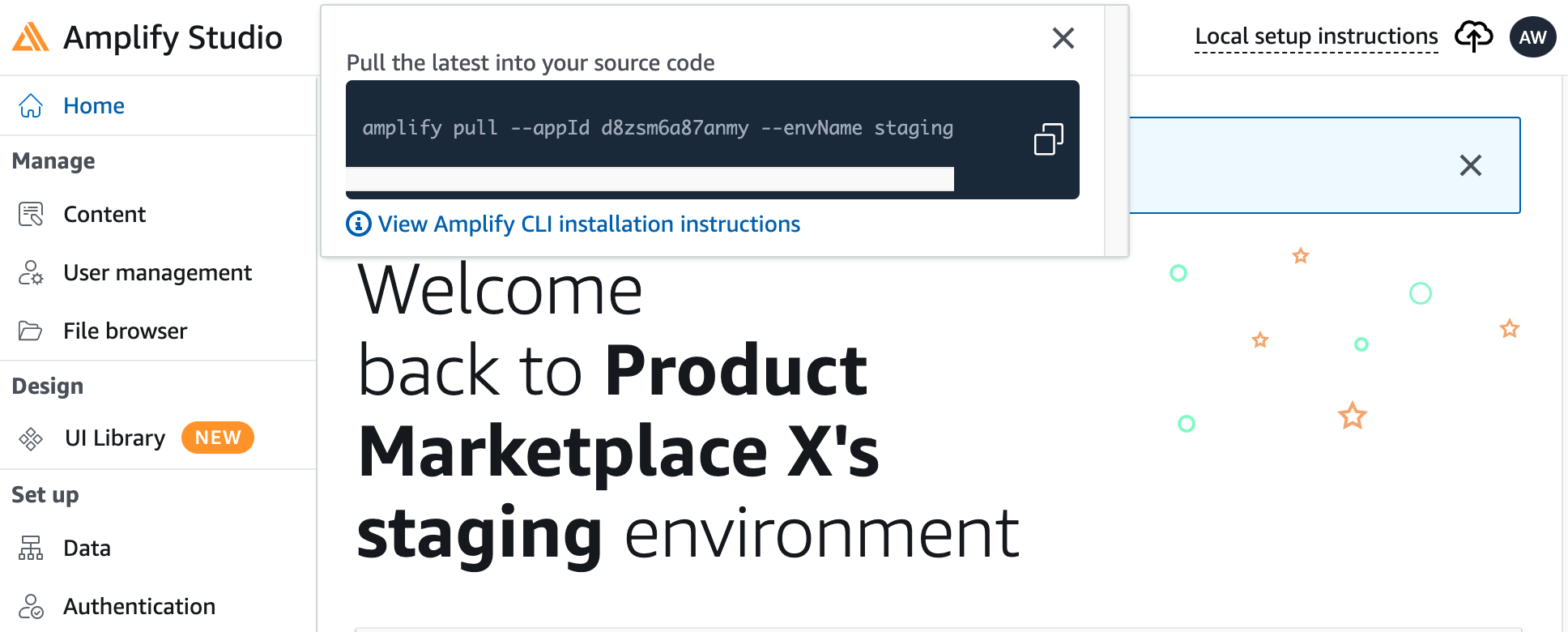
Task: Click 'Pull the latest into your source code' text
Action: pyautogui.click(x=530, y=62)
